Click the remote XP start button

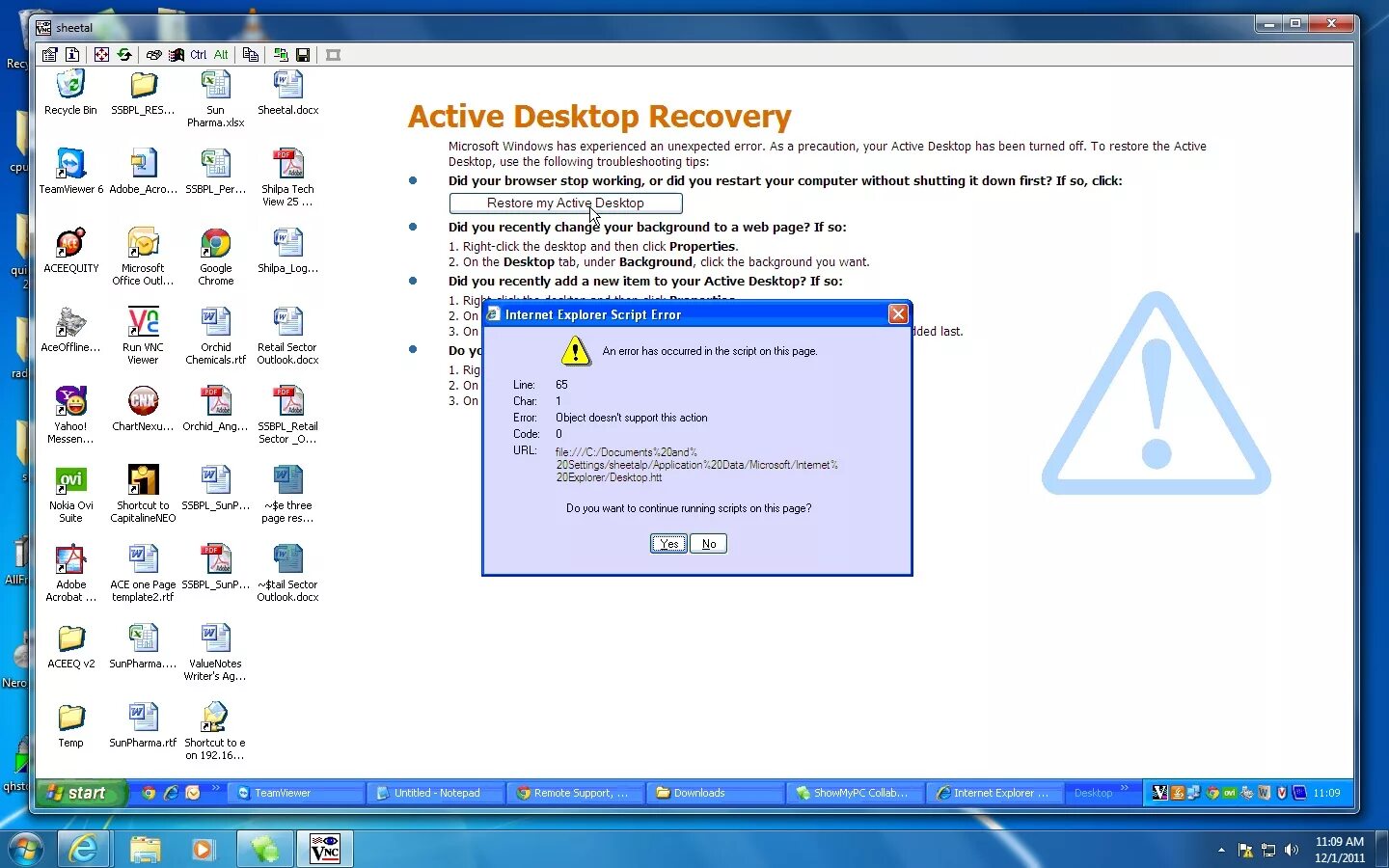(81, 793)
